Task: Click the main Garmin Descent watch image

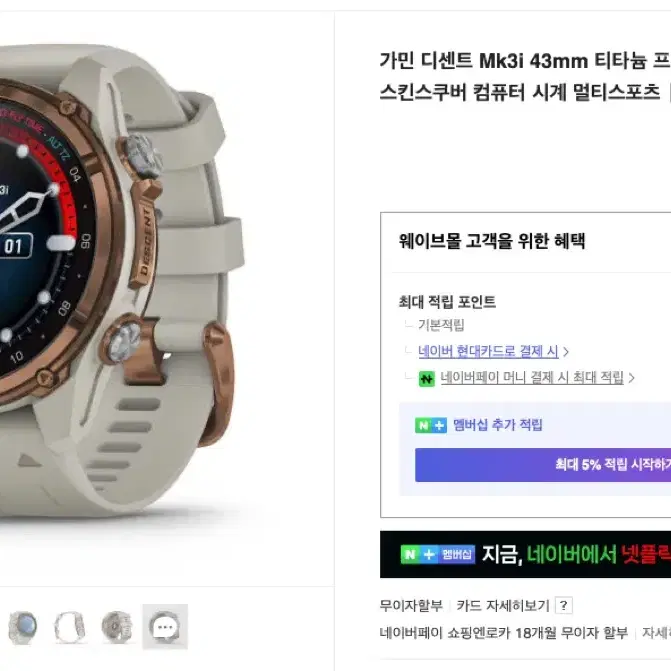Action: click(122, 282)
